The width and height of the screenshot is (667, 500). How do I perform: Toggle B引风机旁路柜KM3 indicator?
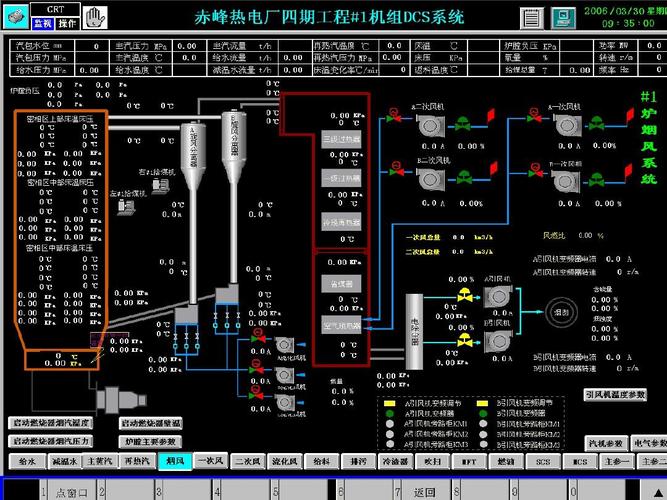(x=483, y=444)
